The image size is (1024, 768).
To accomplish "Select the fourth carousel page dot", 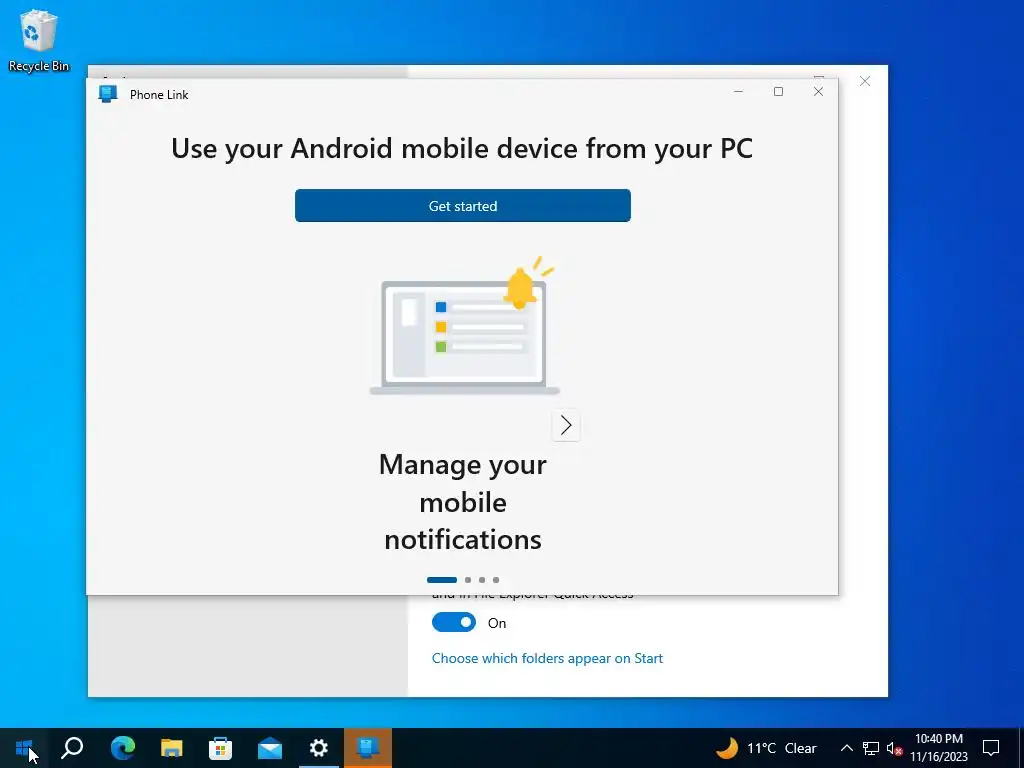I will pos(496,580).
